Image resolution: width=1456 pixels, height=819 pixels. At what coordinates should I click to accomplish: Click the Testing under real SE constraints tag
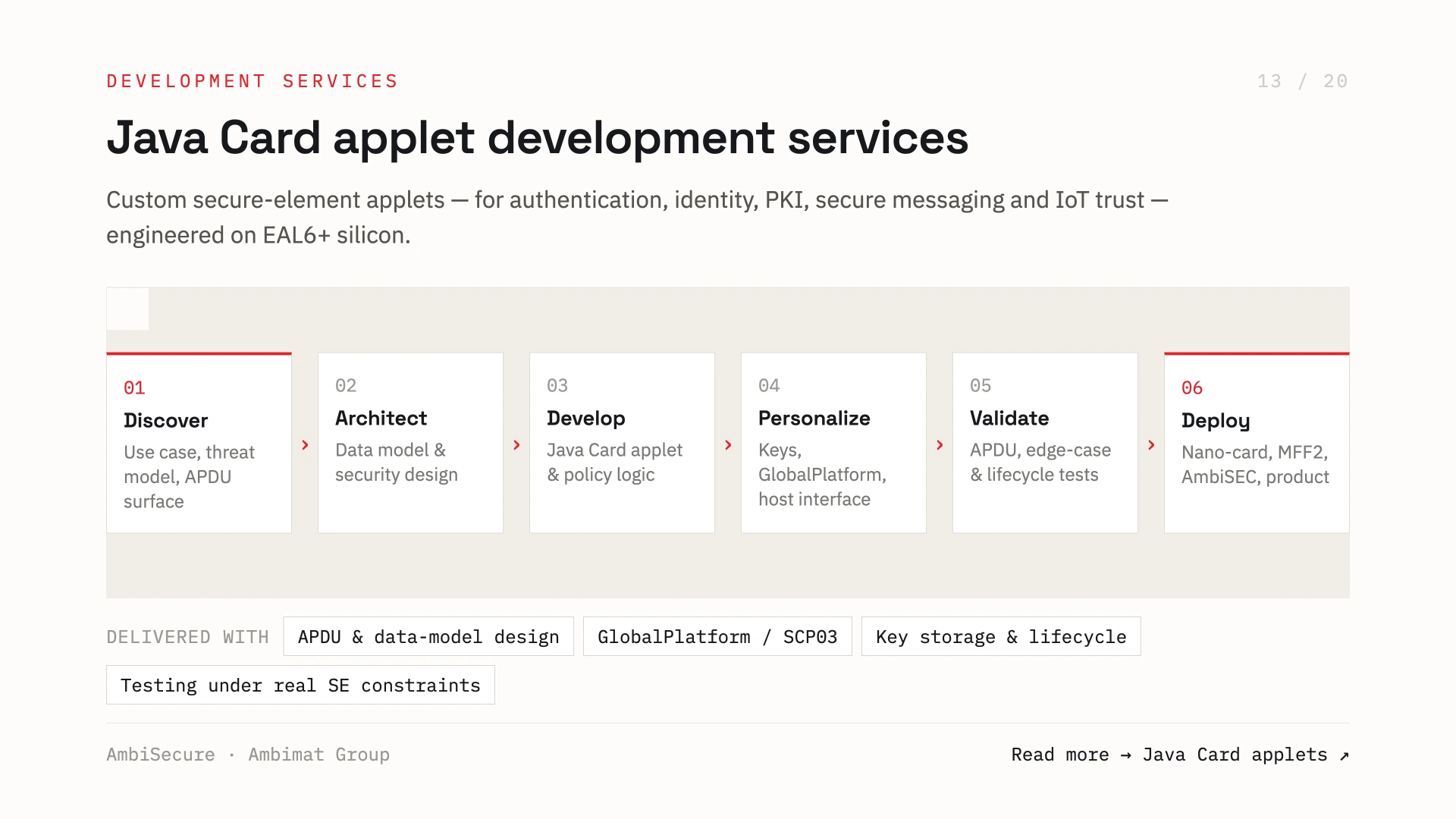click(300, 685)
